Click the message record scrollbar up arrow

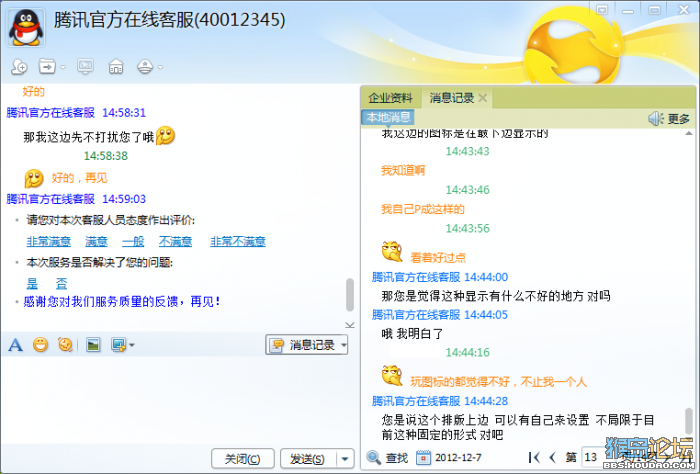click(689, 133)
